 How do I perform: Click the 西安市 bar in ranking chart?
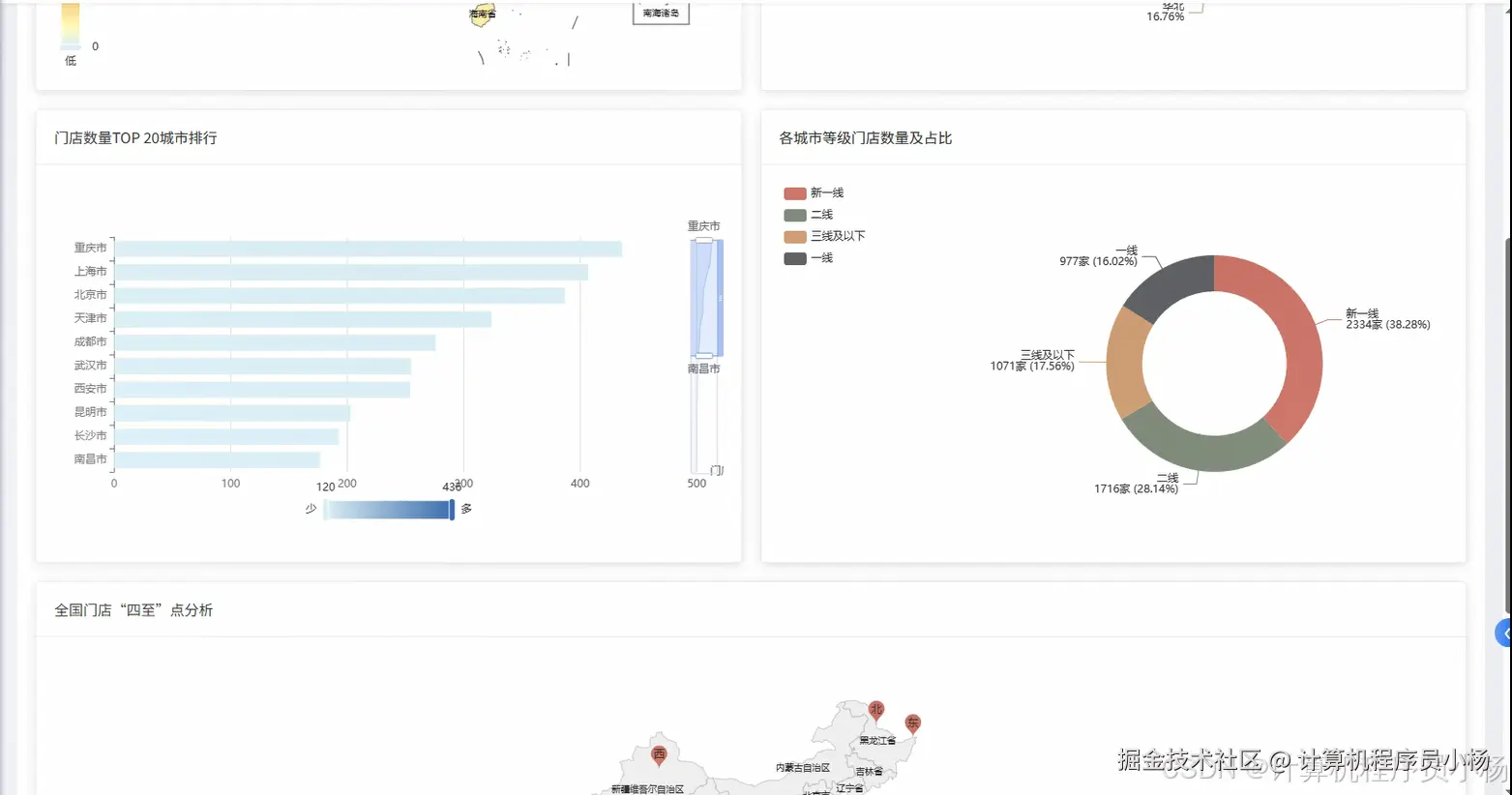(x=262, y=390)
